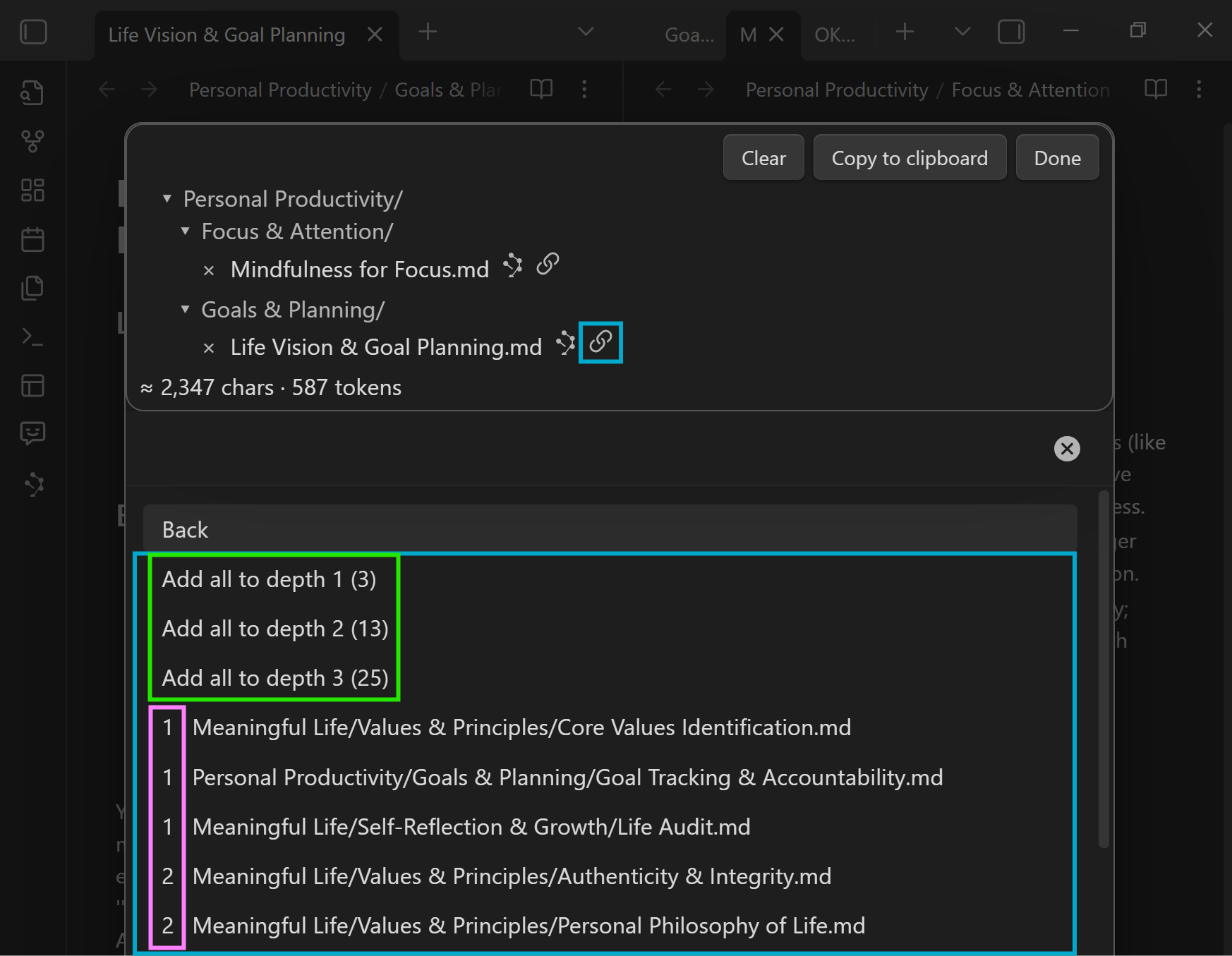Click the results list scrollbar
Viewport: 1232px width, 956px height.
(1104, 670)
